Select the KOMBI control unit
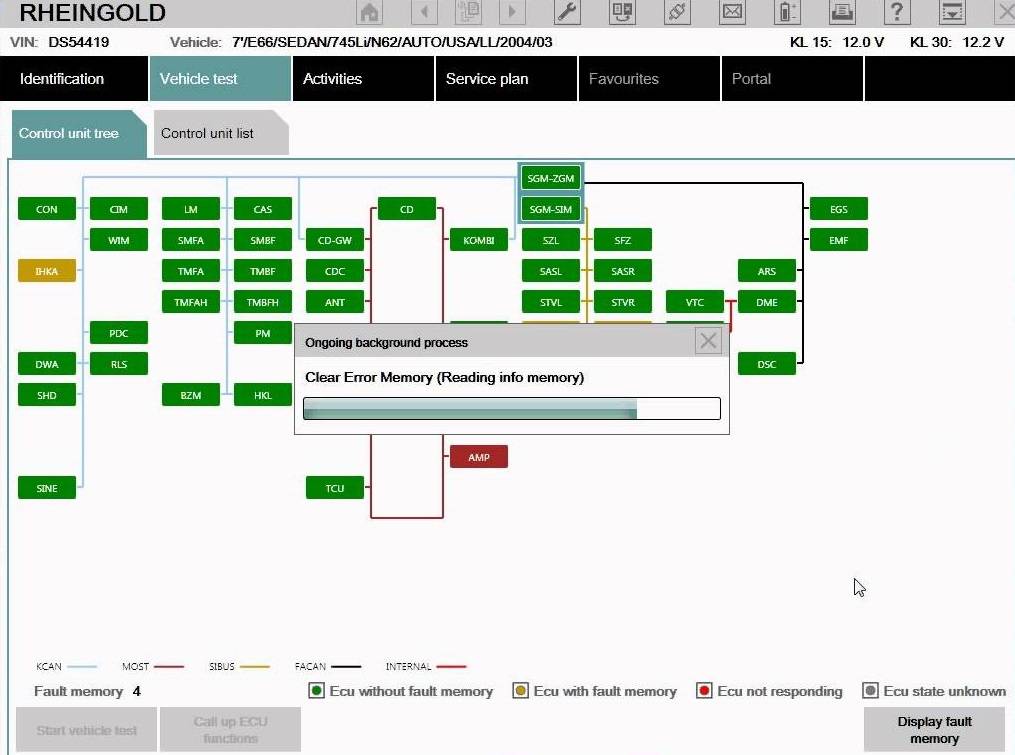 tap(478, 240)
